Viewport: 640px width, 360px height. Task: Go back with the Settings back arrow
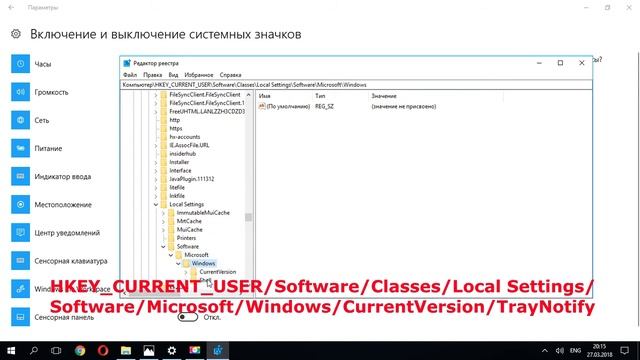click(11, 7)
